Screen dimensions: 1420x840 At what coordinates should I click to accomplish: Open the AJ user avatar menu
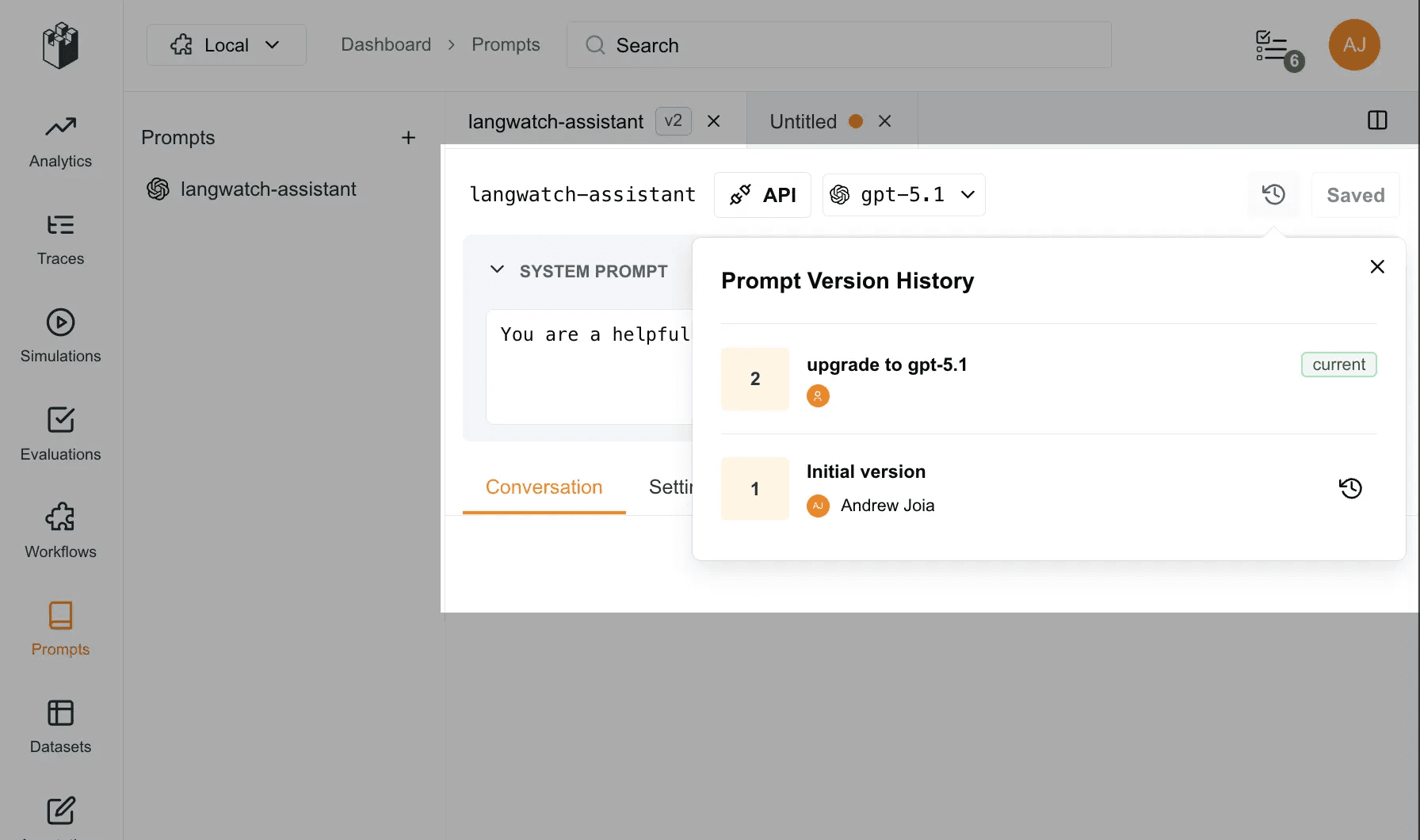coord(1354,45)
